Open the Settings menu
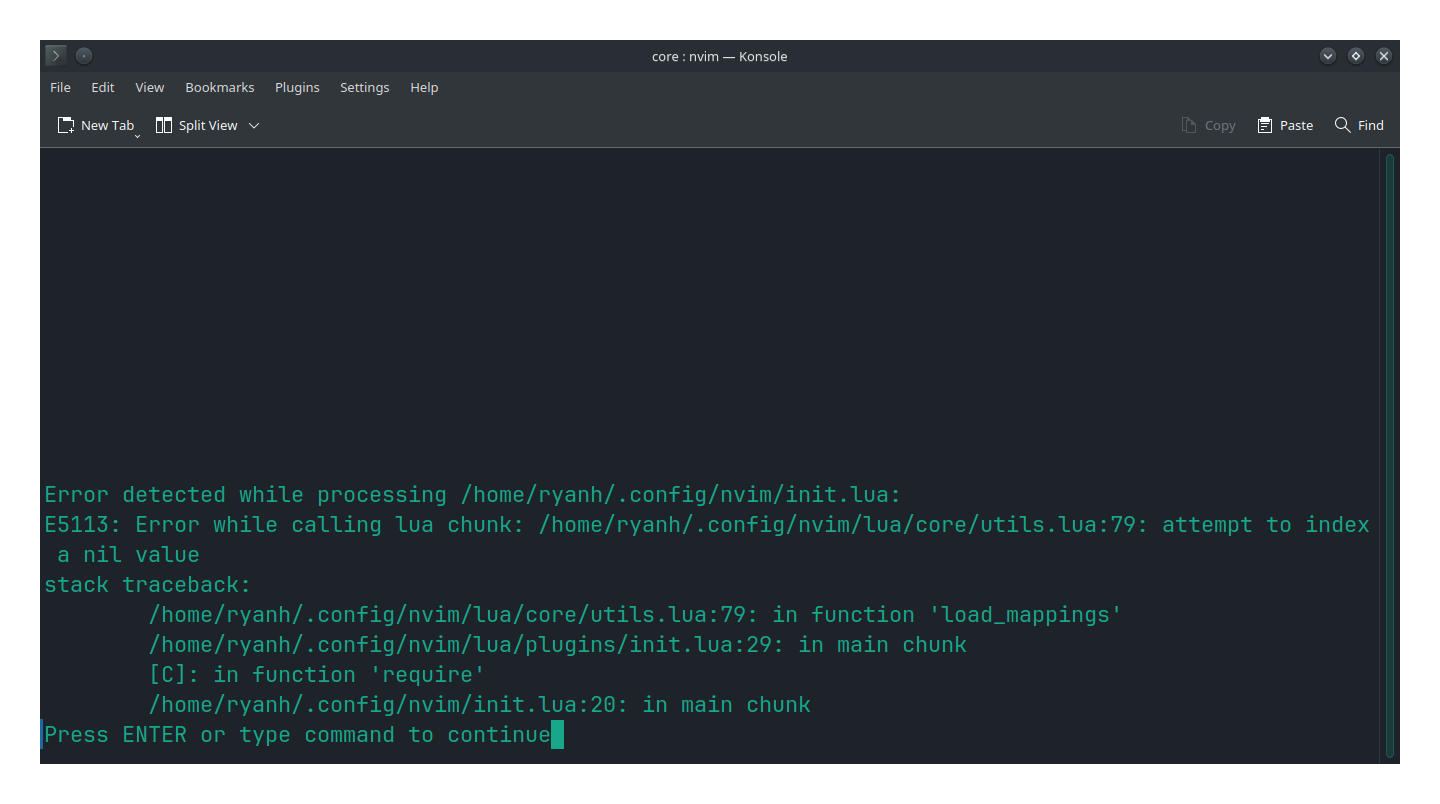The height and width of the screenshot is (804, 1440). coord(364,87)
